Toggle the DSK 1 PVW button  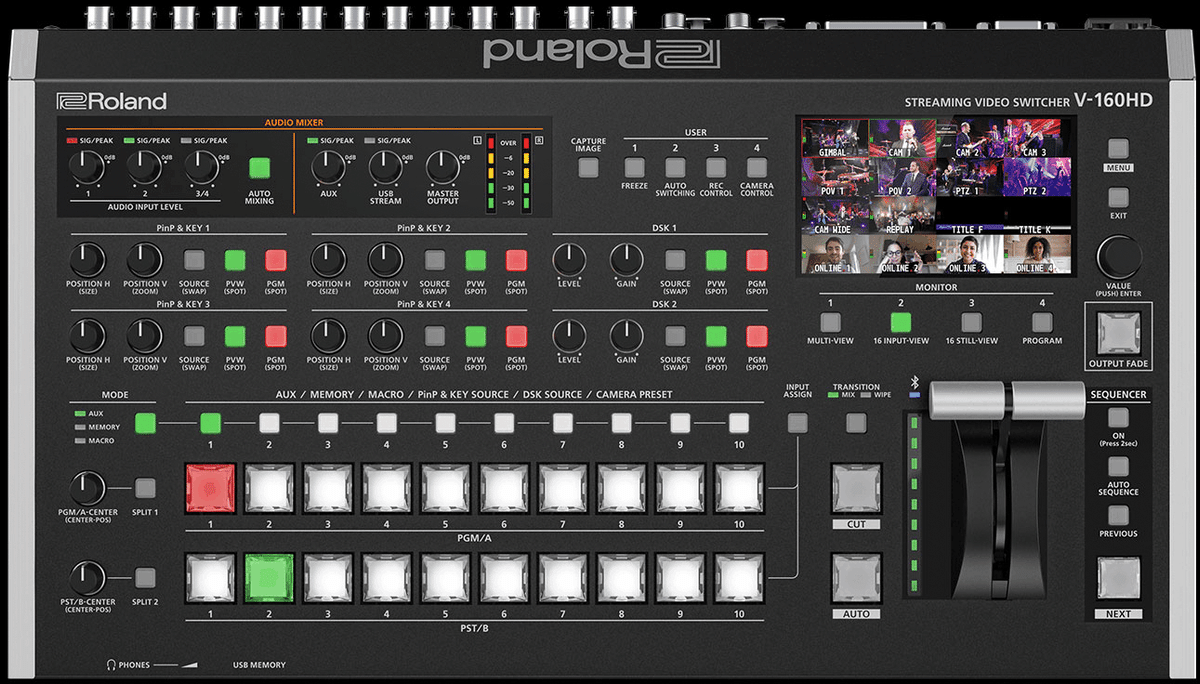click(716, 261)
